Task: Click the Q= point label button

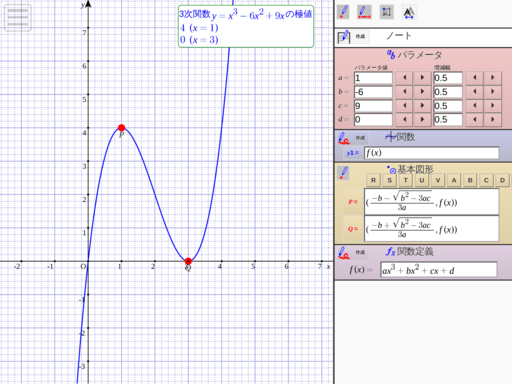Action: (353, 229)
